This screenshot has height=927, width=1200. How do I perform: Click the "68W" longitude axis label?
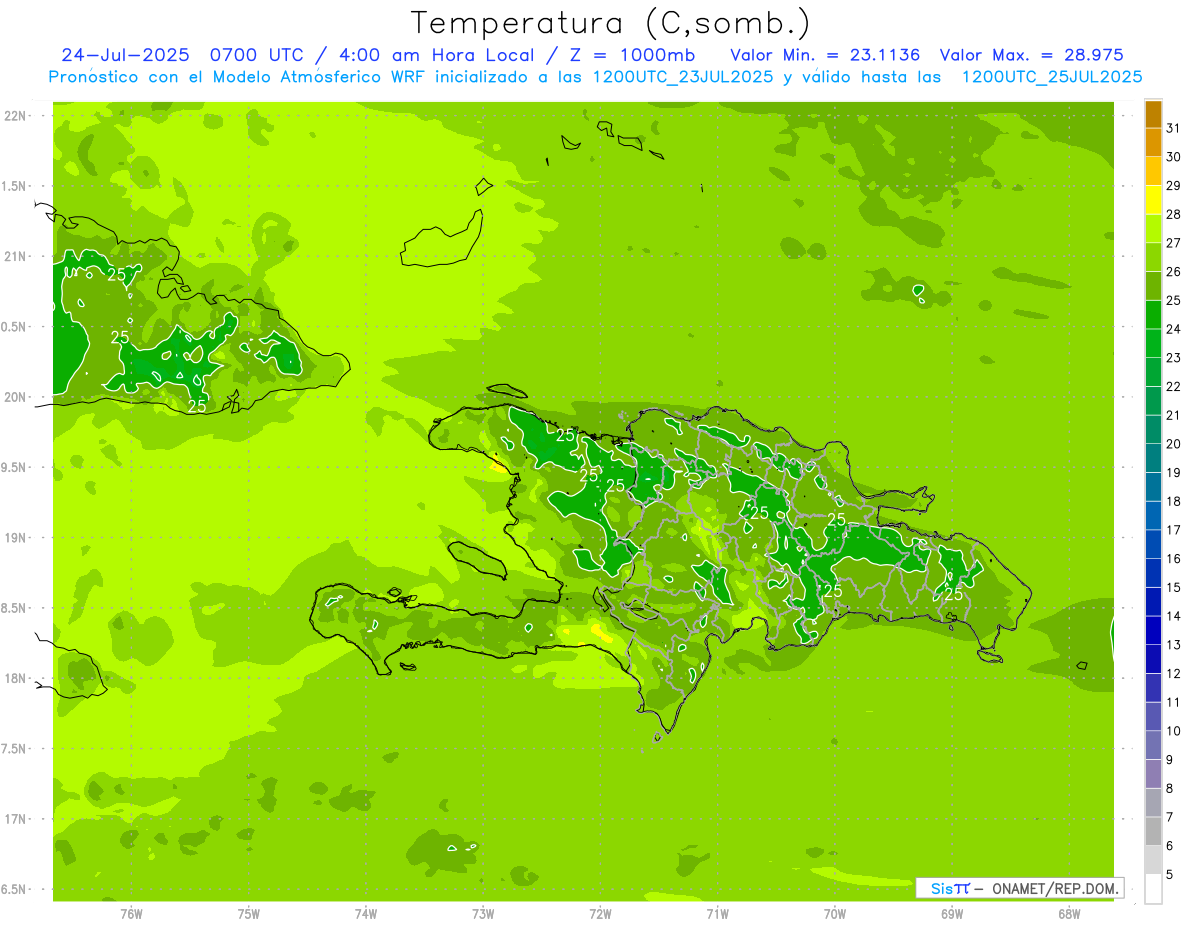1069,913
